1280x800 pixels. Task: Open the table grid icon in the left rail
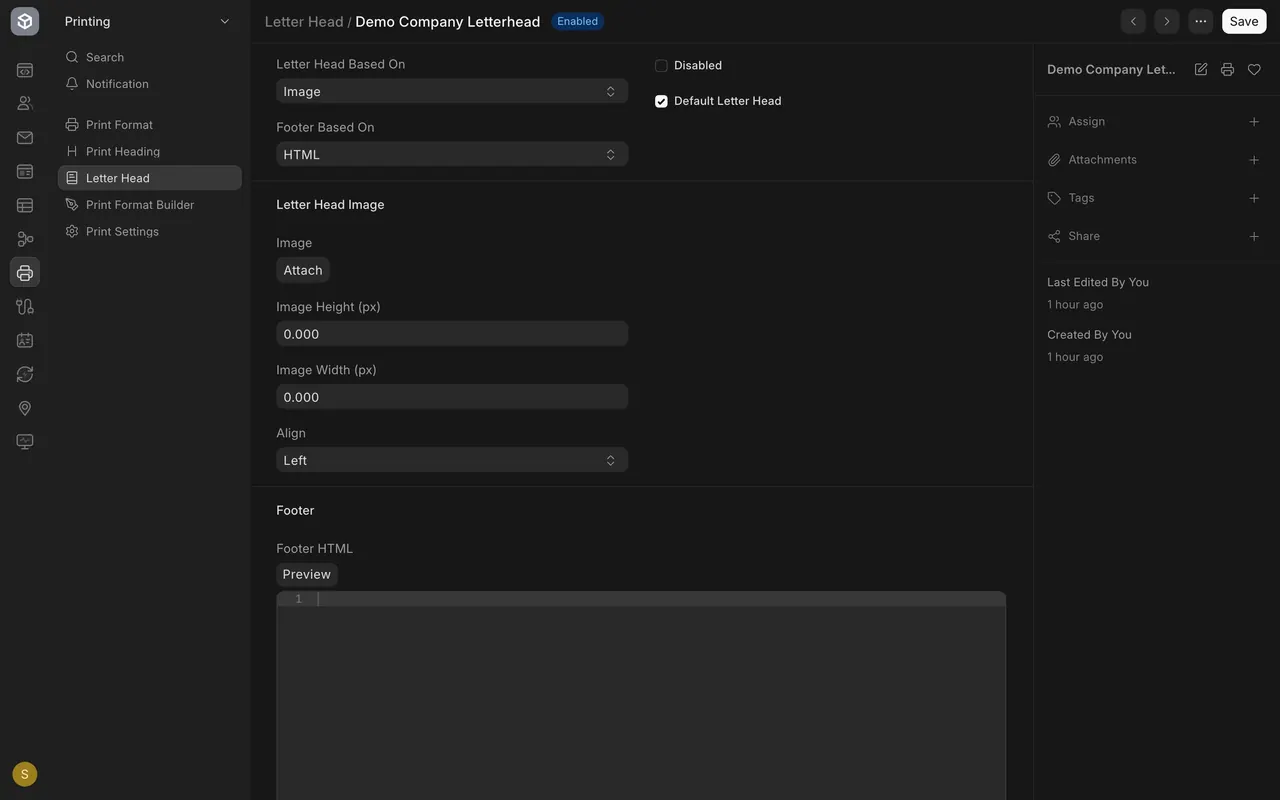pos(25,205)
